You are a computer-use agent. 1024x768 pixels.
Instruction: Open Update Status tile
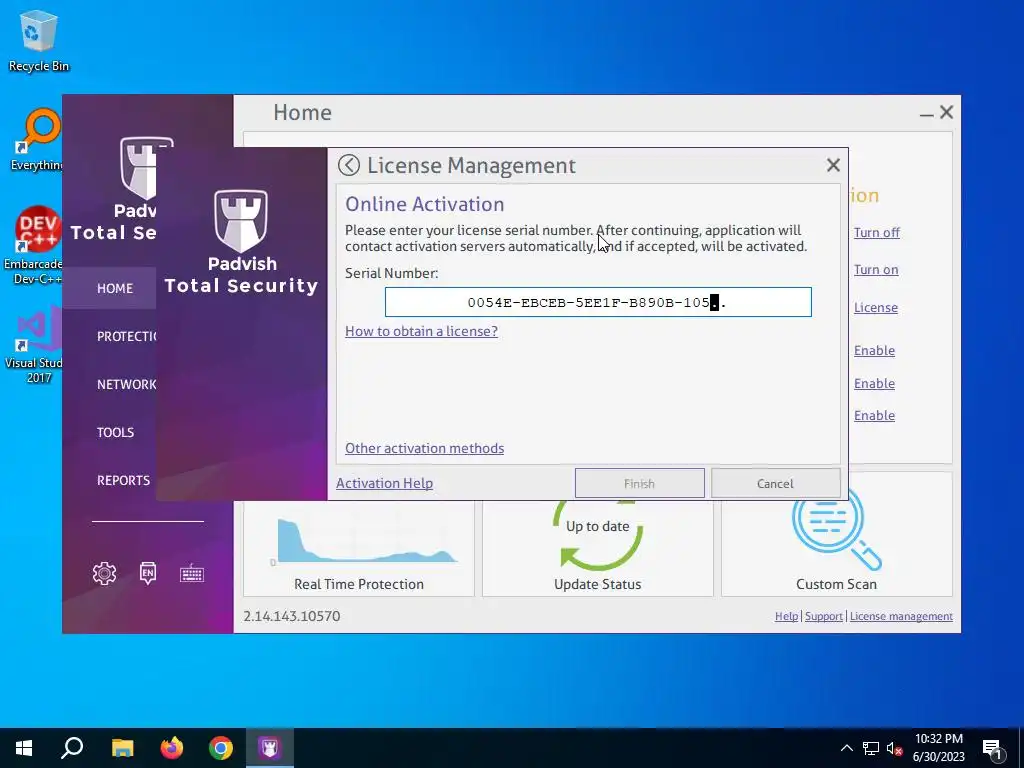598,549
